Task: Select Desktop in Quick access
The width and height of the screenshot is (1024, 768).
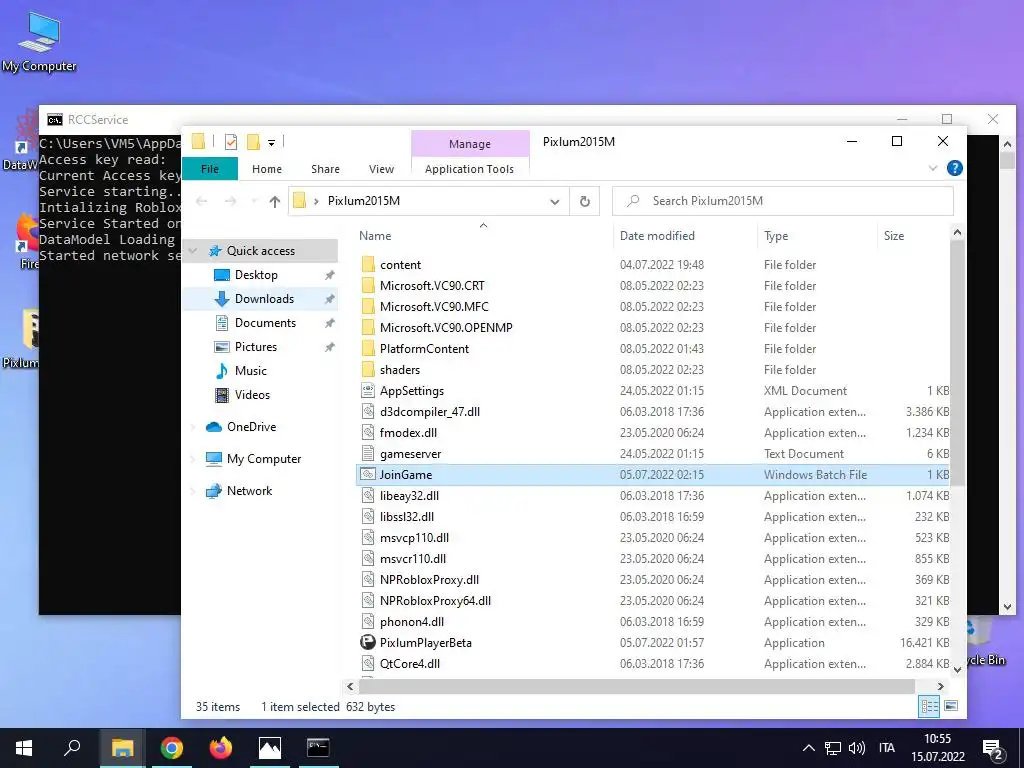Action: point(256,275)
